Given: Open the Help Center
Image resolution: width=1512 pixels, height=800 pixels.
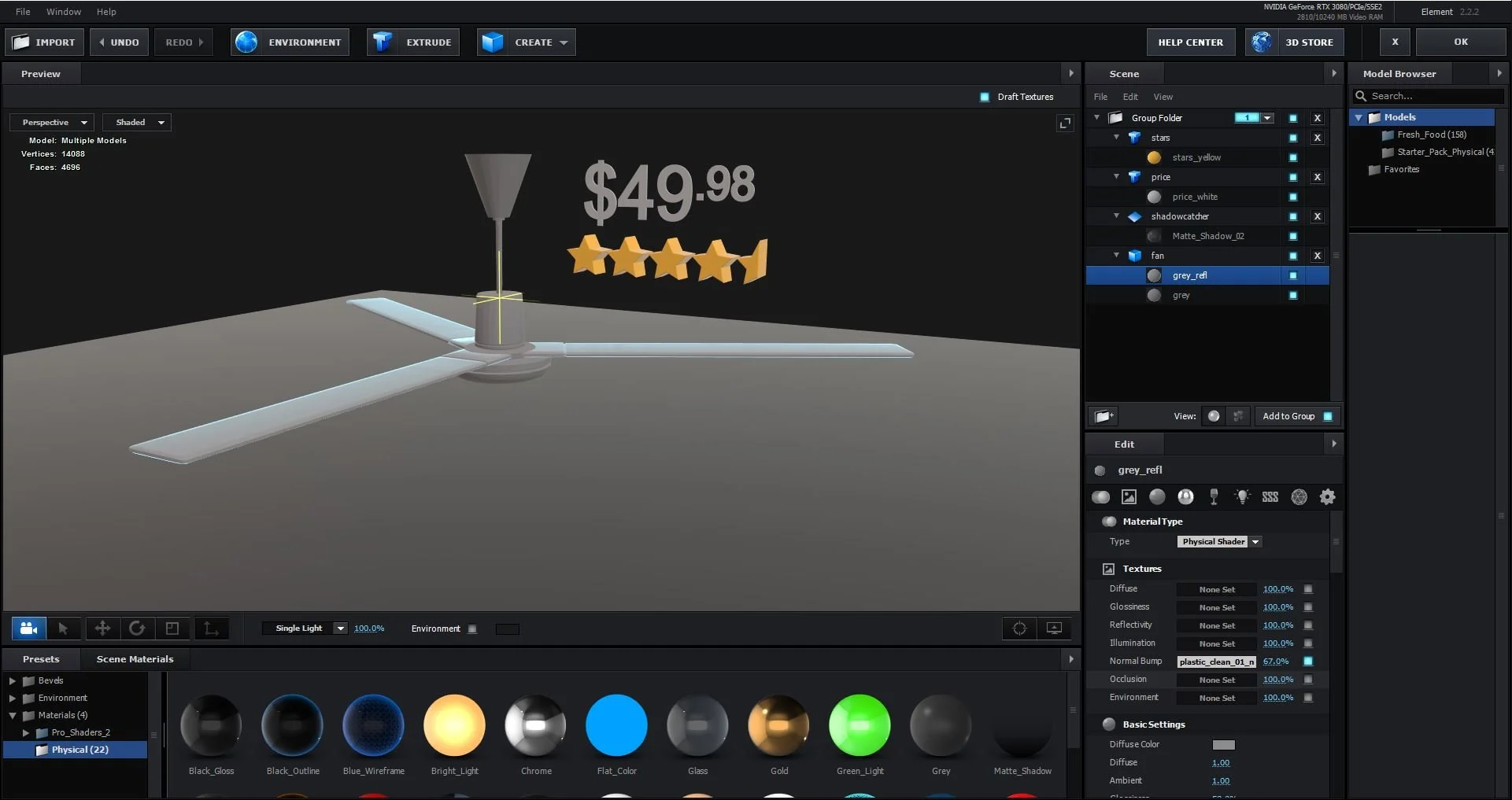Looking at the screenshot, I should tap(1190, 42).
